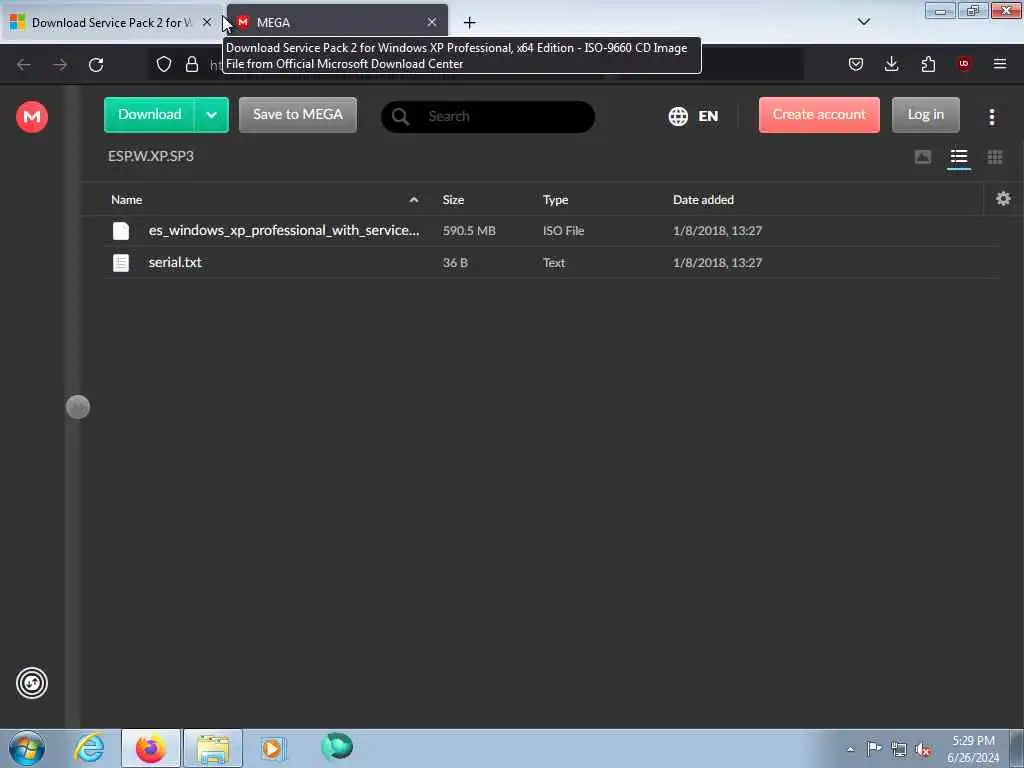
Task: Switch to list view
Action: 959,157
